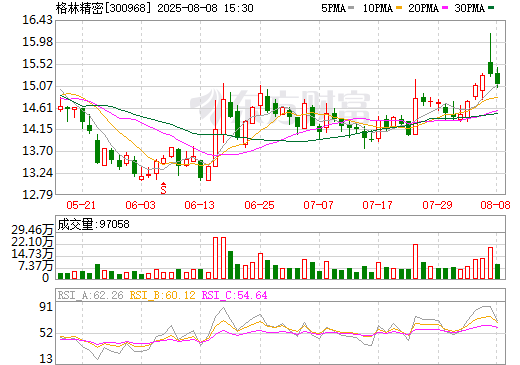Click the date label 07-17
Image resolution: width=520 pixels, height=365 pixels.
click(378, 205)
